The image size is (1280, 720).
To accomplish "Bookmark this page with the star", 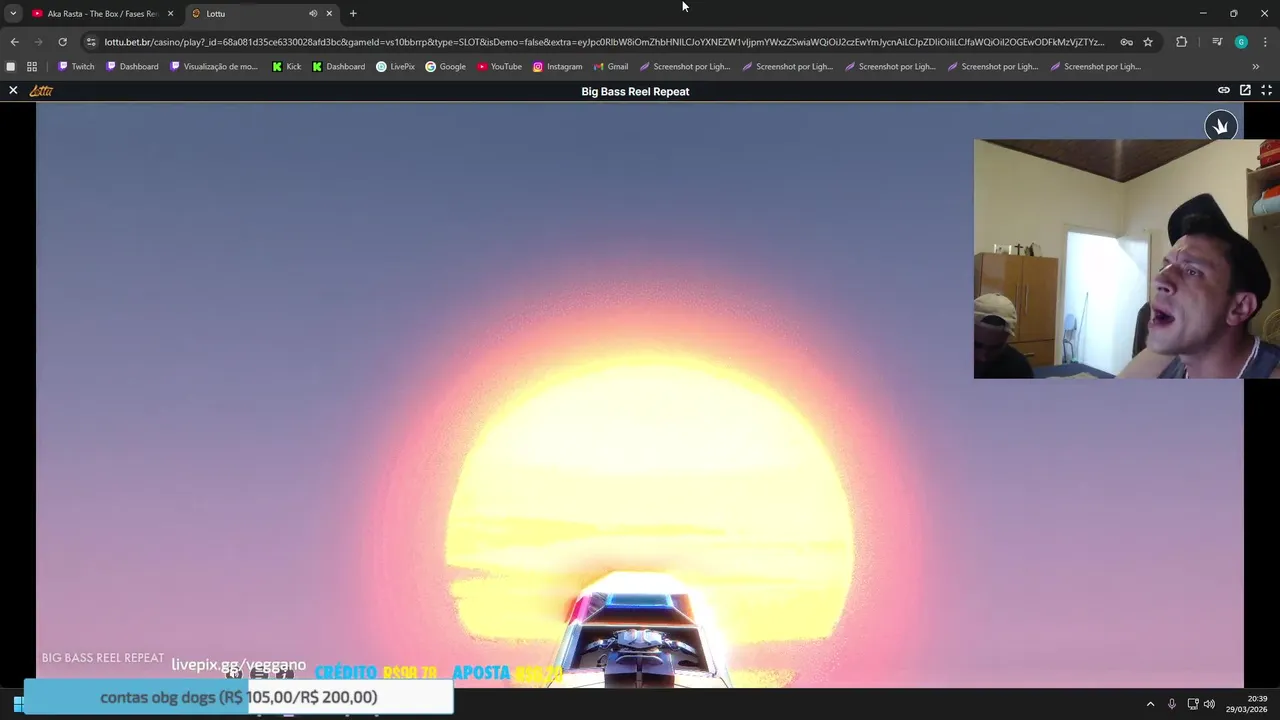I will [1148, 42].
